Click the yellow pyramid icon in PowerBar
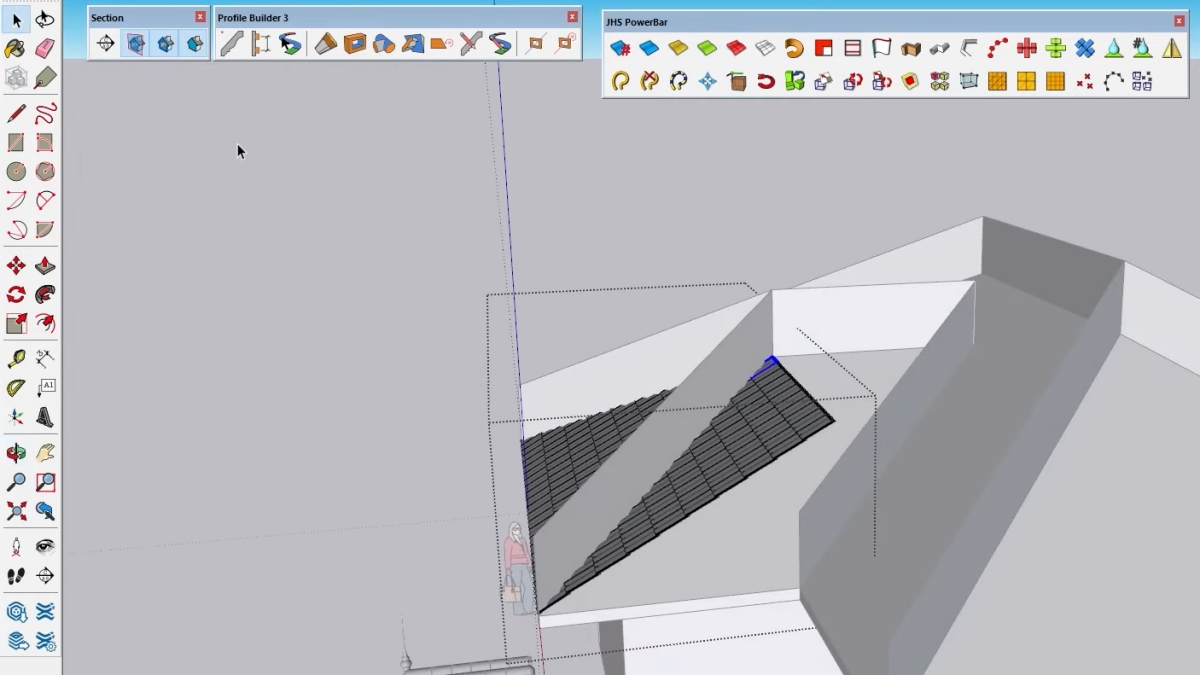1200x675 pixels. (1171, 48)
